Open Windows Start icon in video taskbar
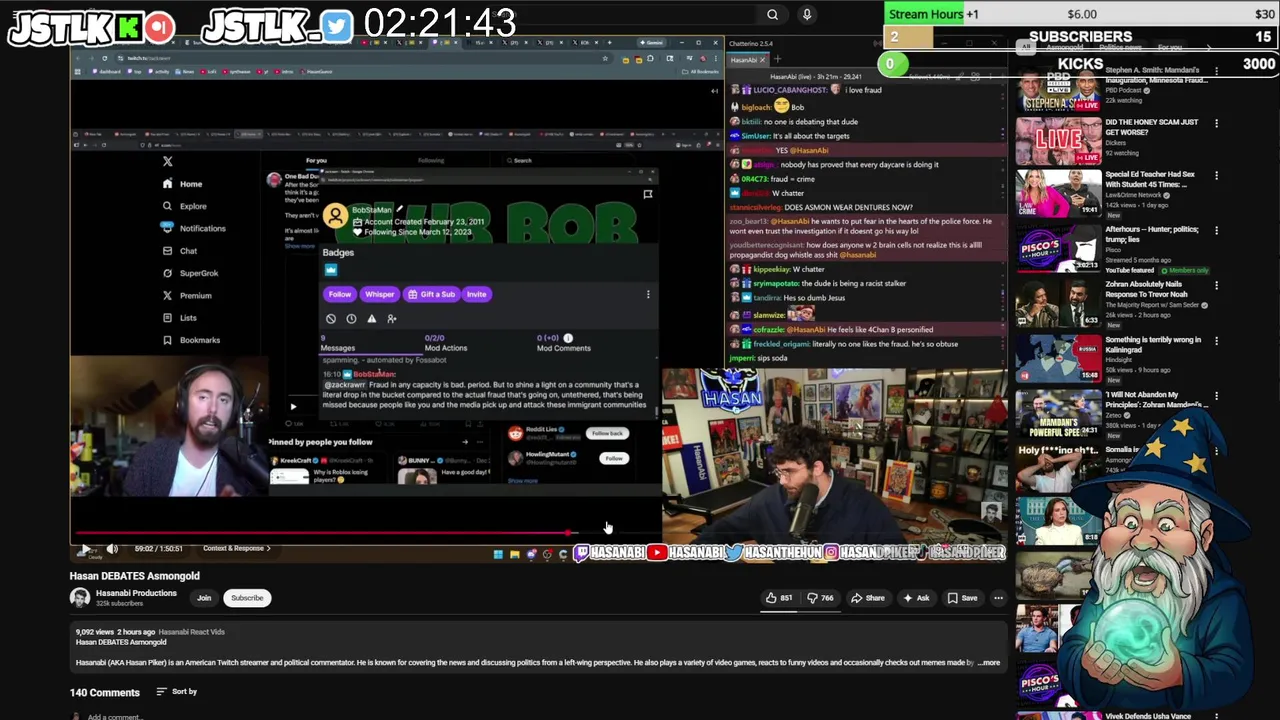Image resolution: width=1280 pixels, height=720 pixels. point(498,554)
